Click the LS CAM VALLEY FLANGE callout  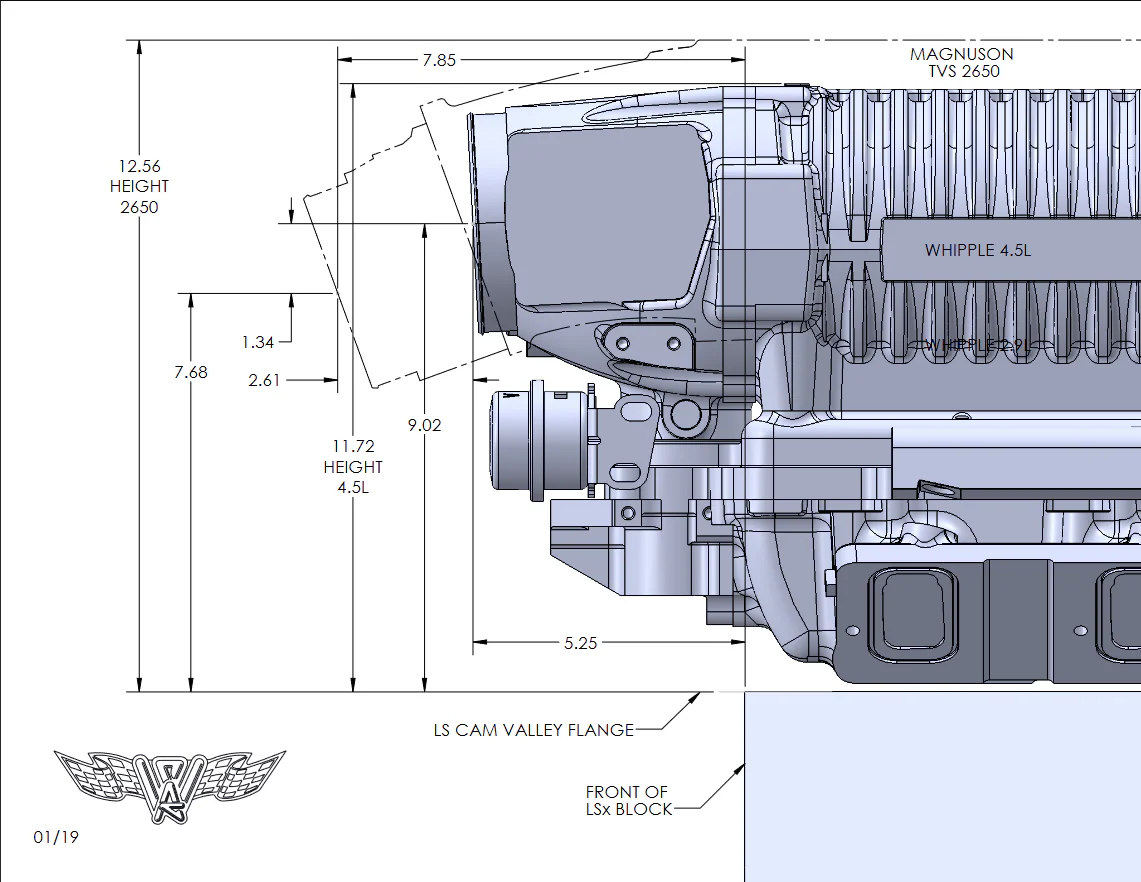pos(533,730)
